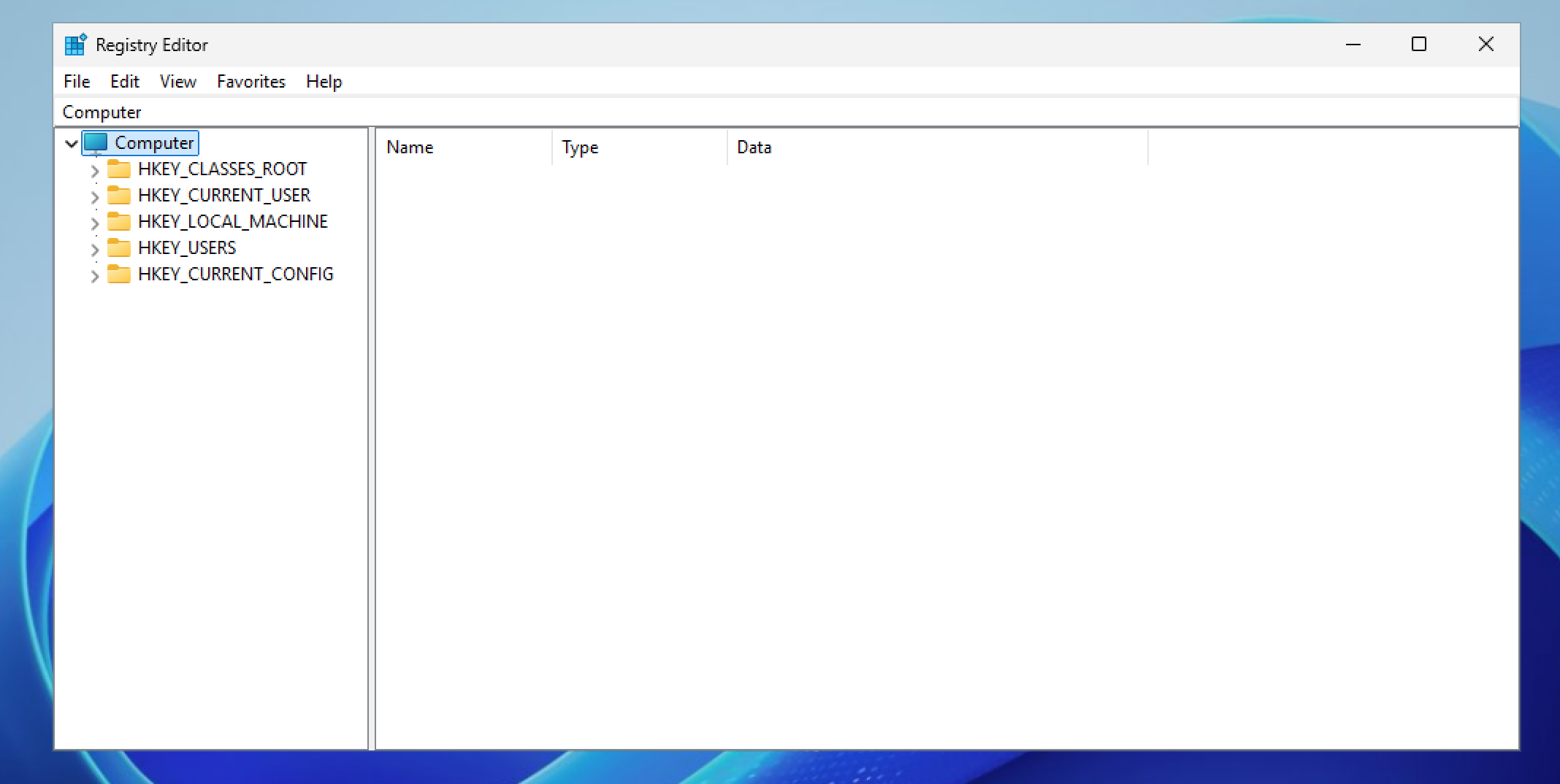Click the HKEY_CURRENT_USER folder icon
1560x784 pixels.
tap(119, 195)
